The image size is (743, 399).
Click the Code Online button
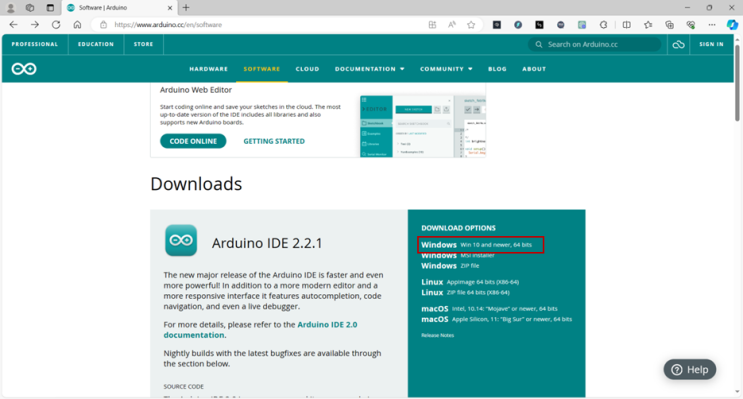click(193, 141)
